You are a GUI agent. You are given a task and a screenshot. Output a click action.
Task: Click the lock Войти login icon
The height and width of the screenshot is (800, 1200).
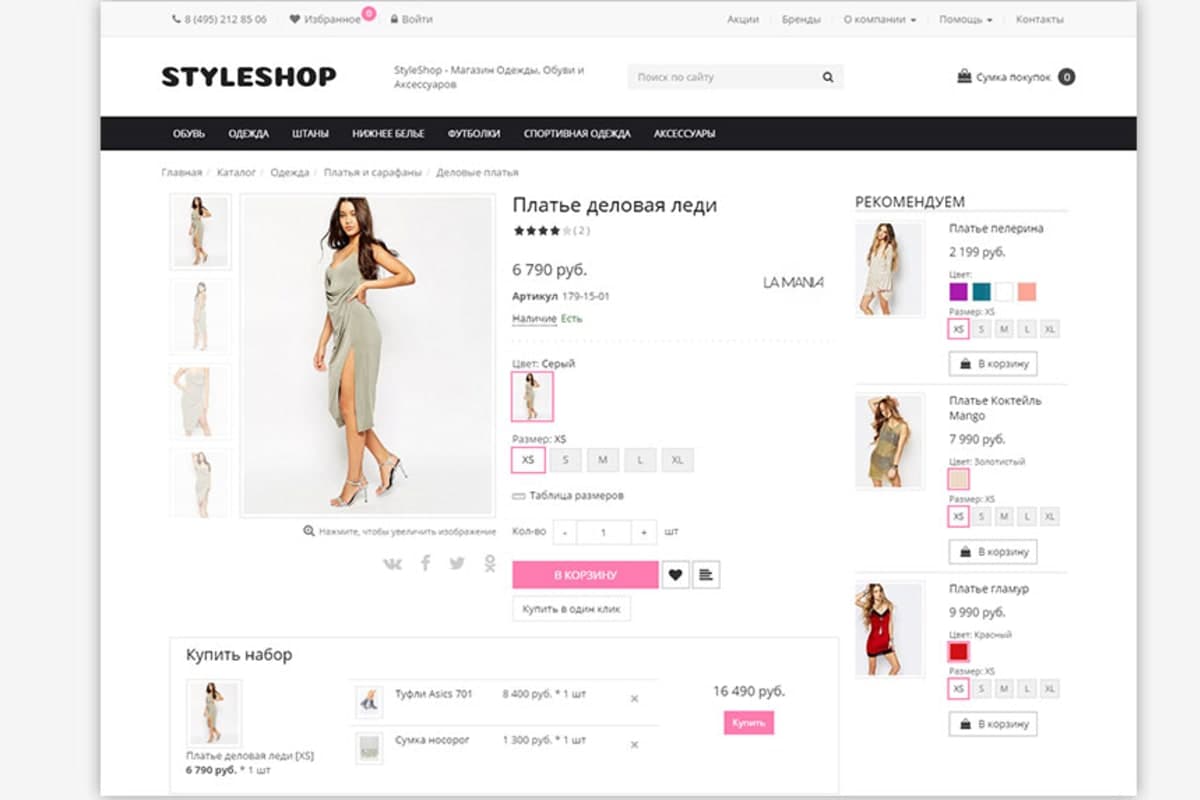(394, 19)
